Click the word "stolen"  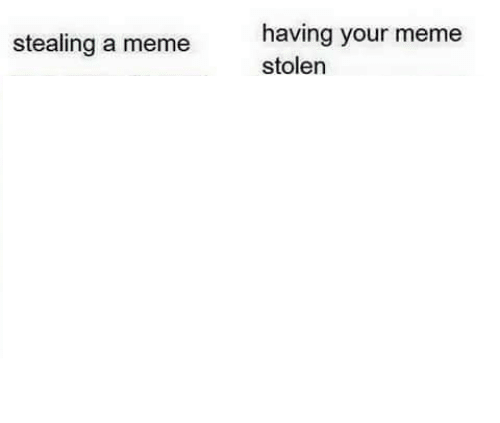click(x=294, y=66)
